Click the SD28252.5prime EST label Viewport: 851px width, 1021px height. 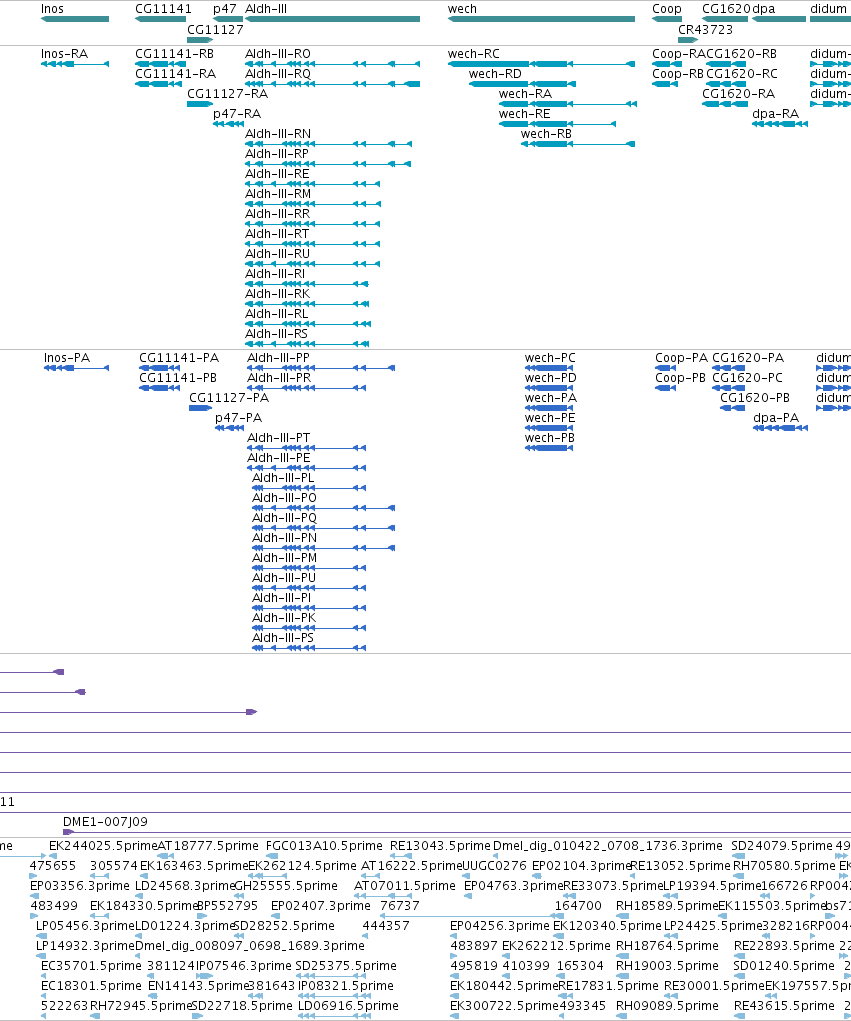tap(283, 926)
